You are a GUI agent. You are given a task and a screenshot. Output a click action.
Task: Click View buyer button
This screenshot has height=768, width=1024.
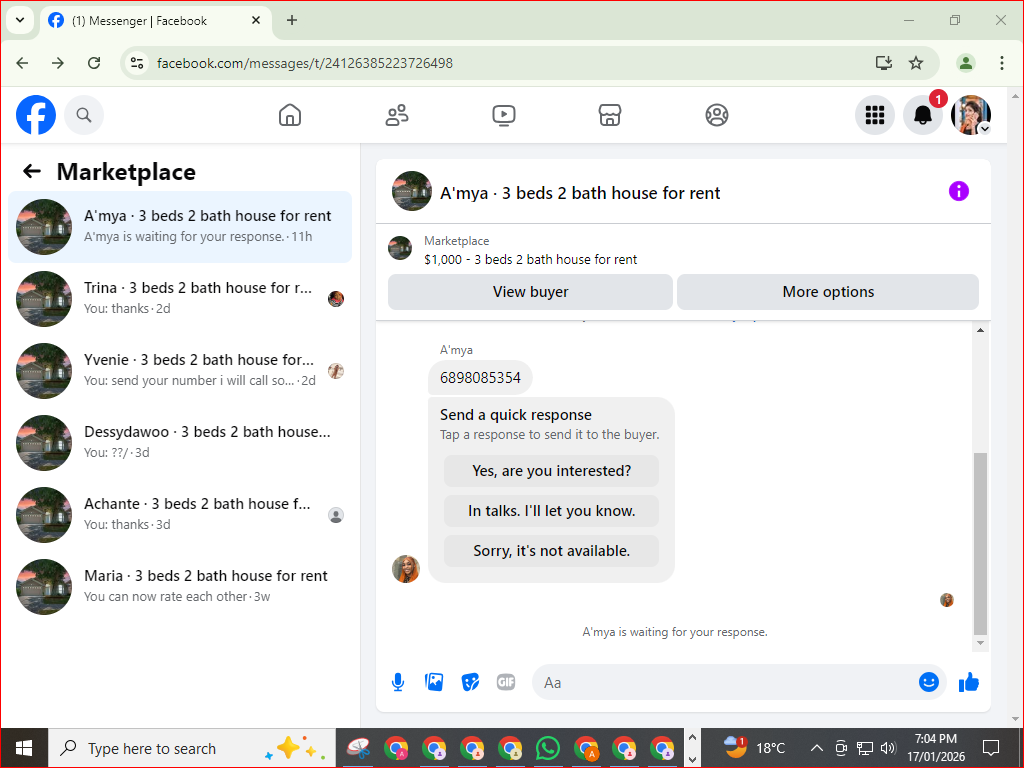click(530, 292)
